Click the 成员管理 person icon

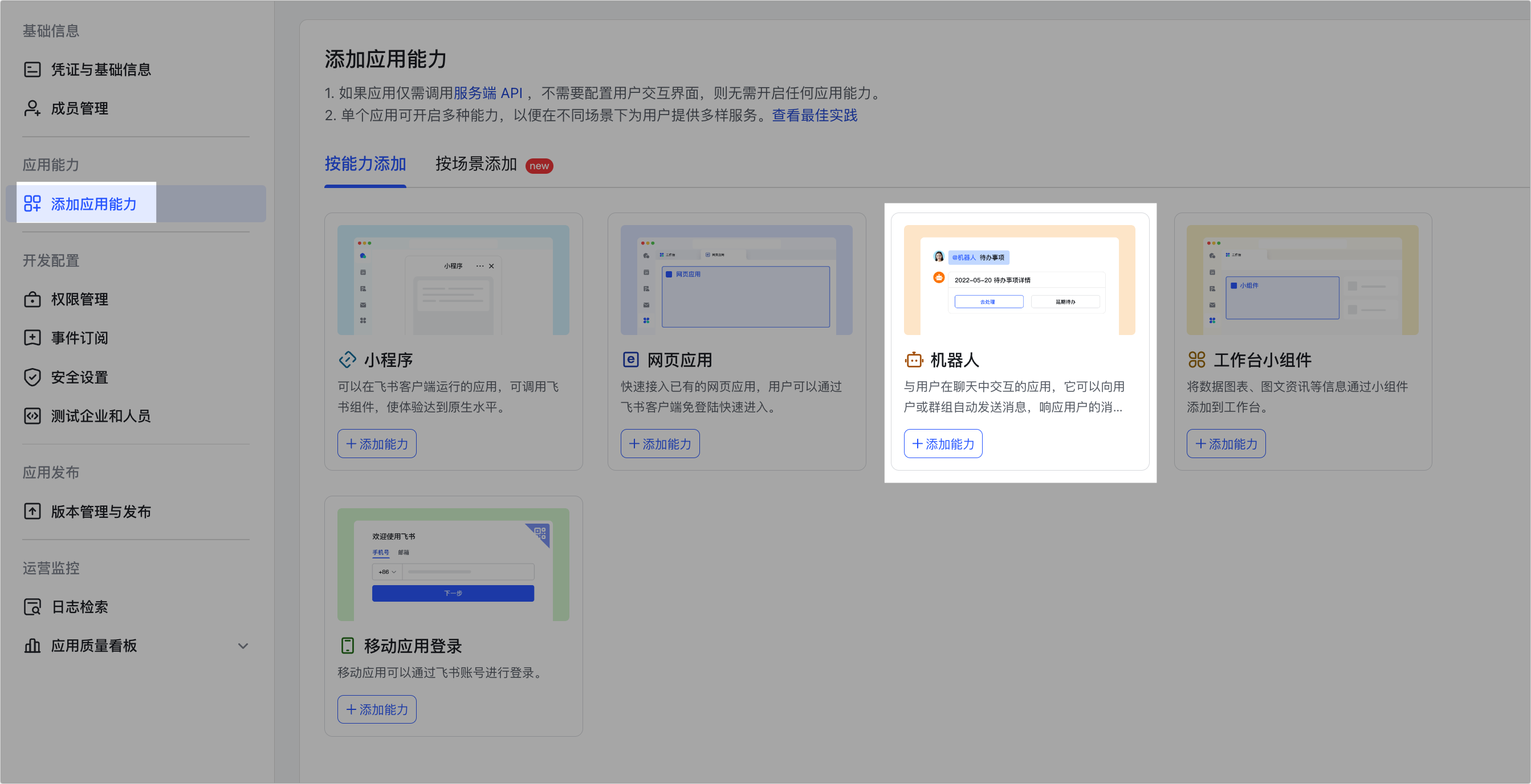pos(32,108)
